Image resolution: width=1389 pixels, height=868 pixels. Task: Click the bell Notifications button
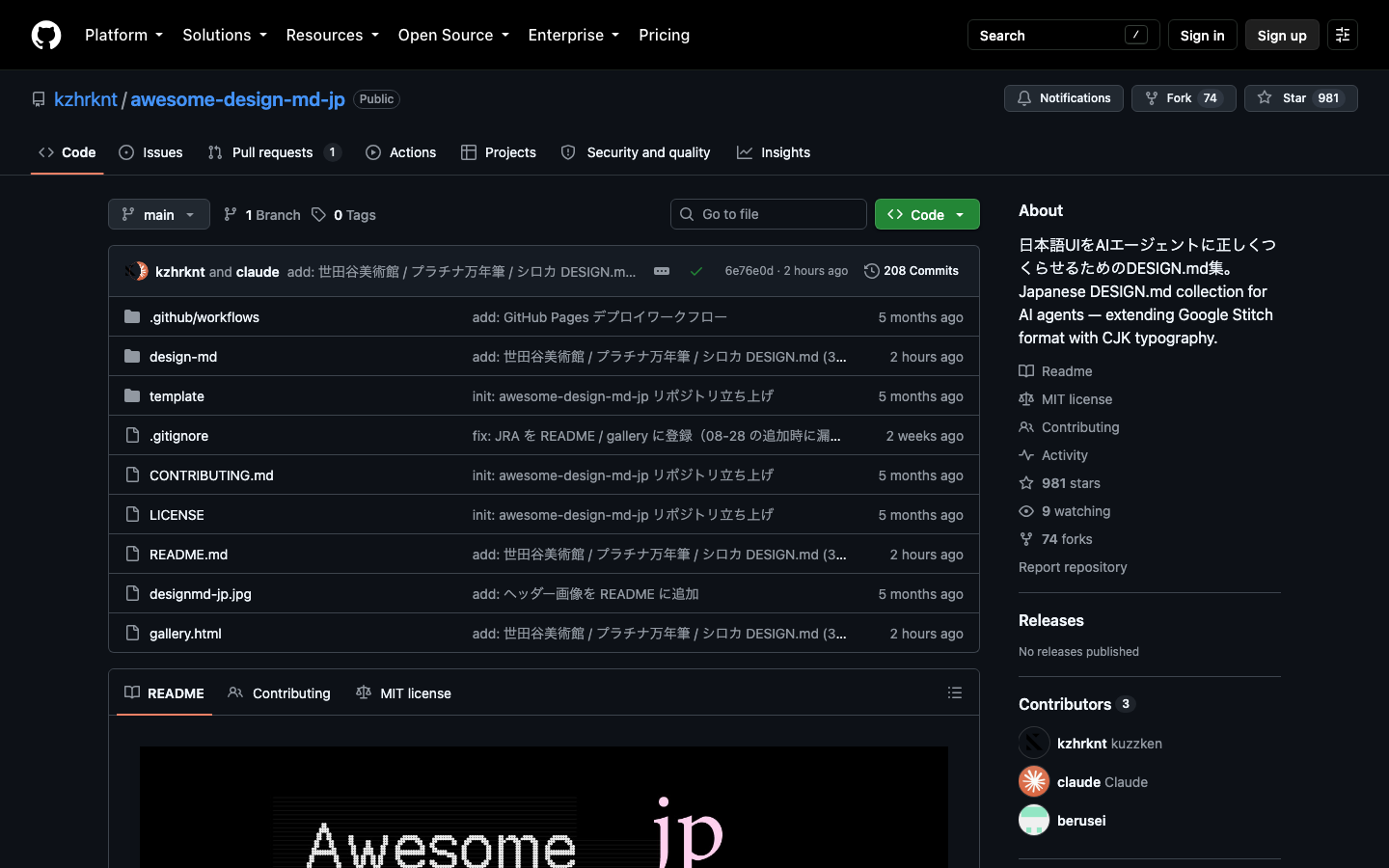[1064, 98]
